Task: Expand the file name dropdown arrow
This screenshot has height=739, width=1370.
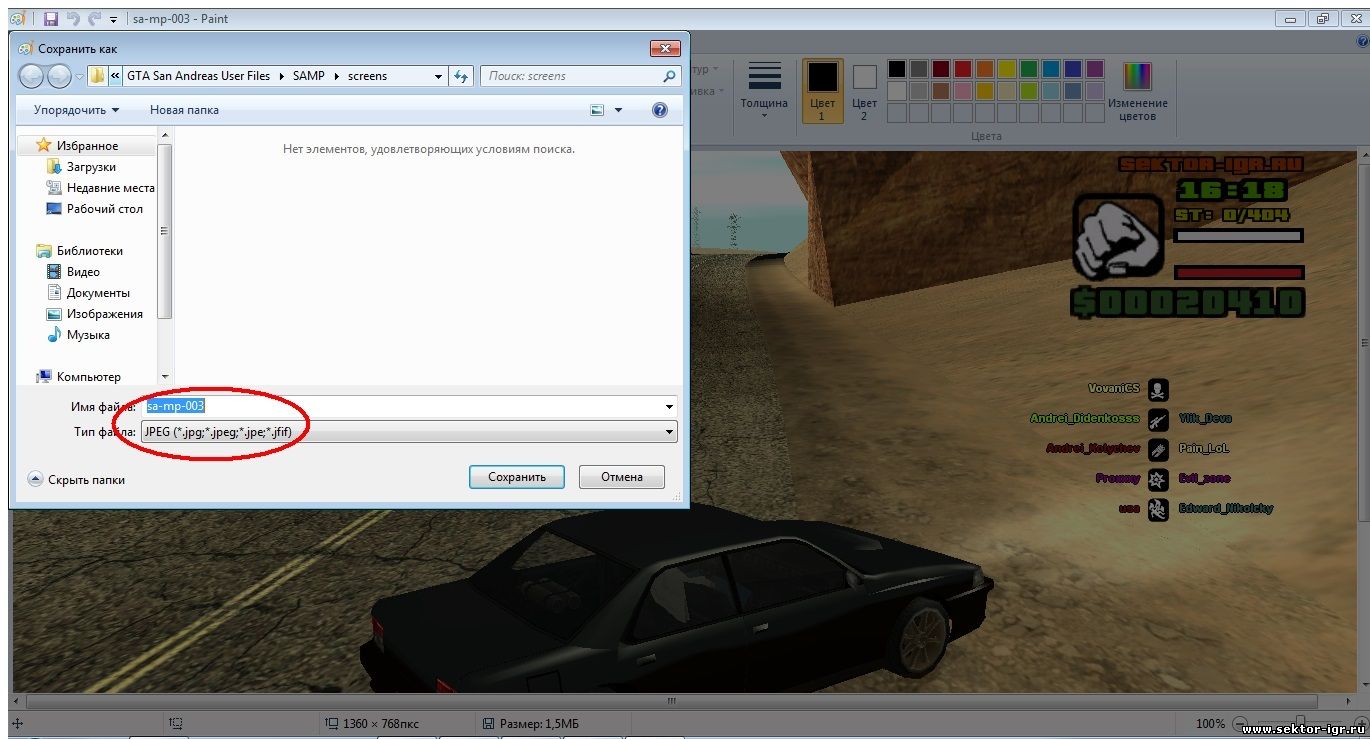Action: [670, 407]
